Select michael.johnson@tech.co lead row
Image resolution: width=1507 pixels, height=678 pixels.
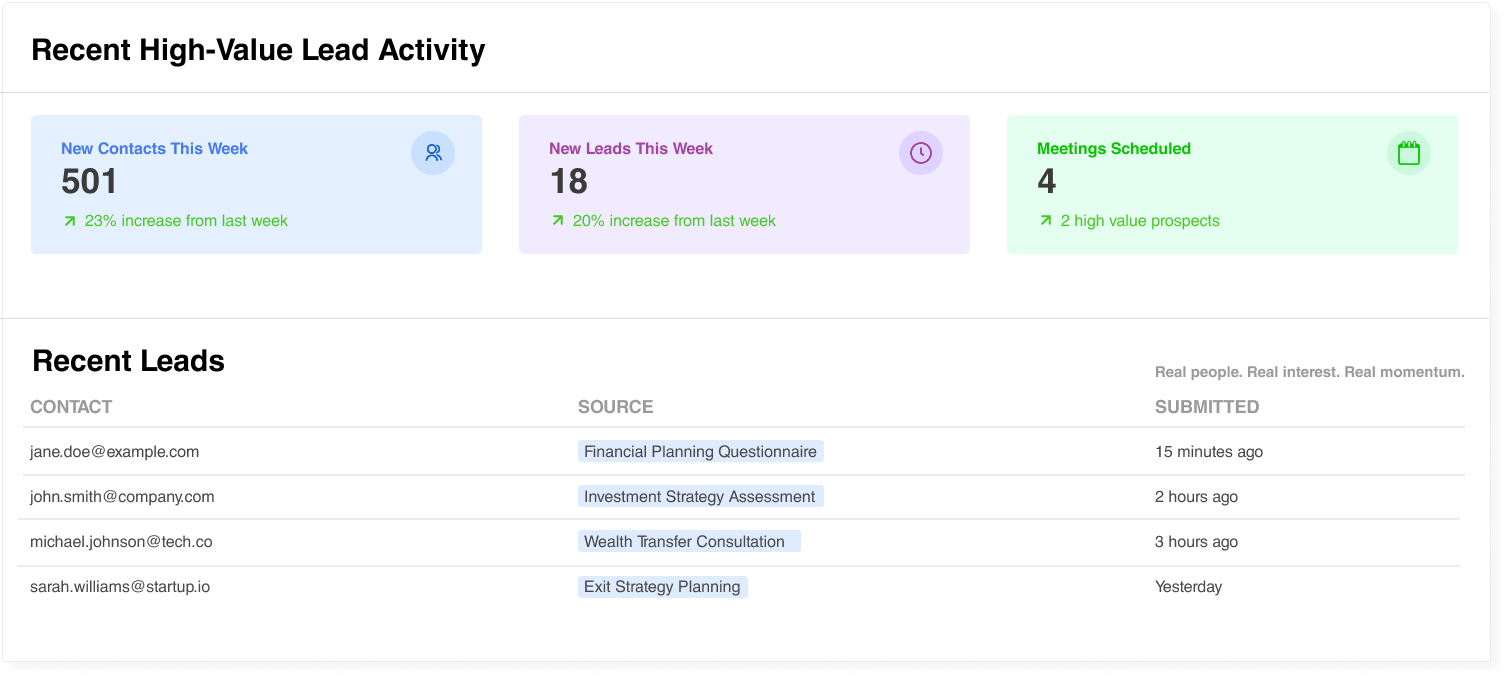pyautogui.click(x=121, y=542)
